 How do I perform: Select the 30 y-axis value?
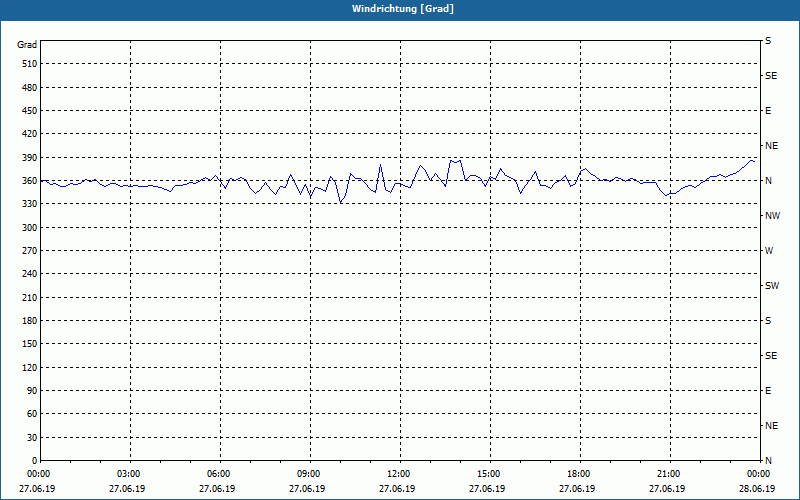tap(32, 437)
